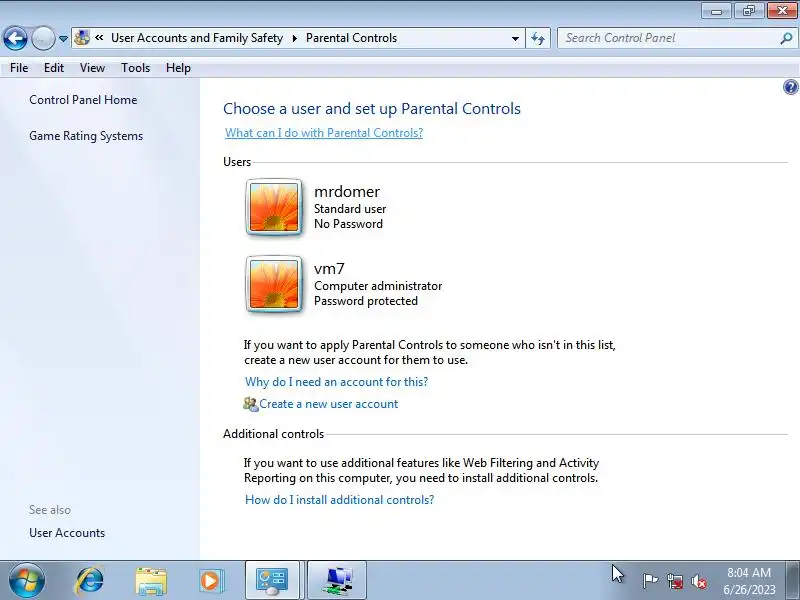Open the address bar history dropdown
This screenshot has width=800, height=600.
(515, 38)
